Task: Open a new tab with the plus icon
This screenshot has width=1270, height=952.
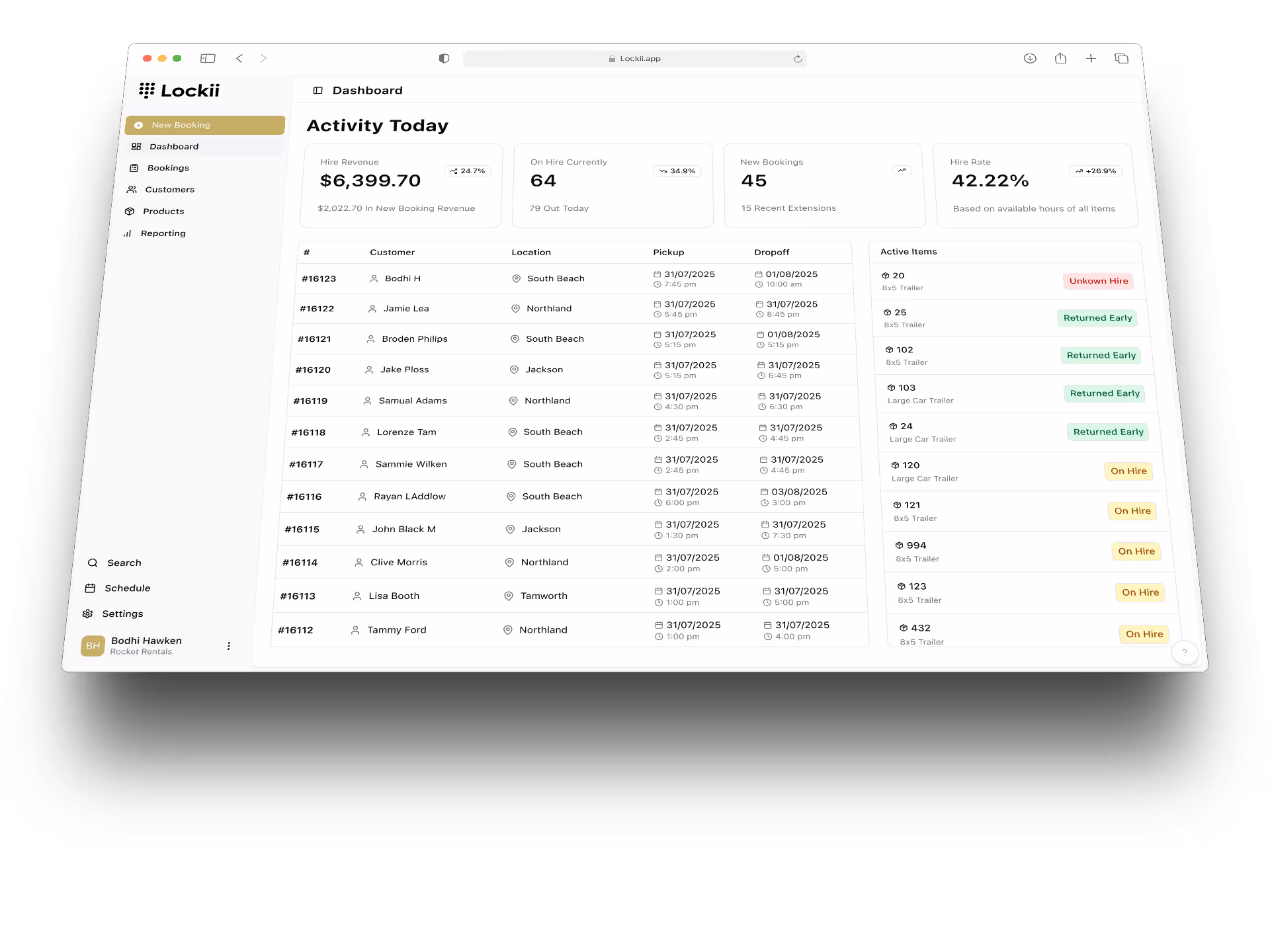Action: coord(1091,58)
